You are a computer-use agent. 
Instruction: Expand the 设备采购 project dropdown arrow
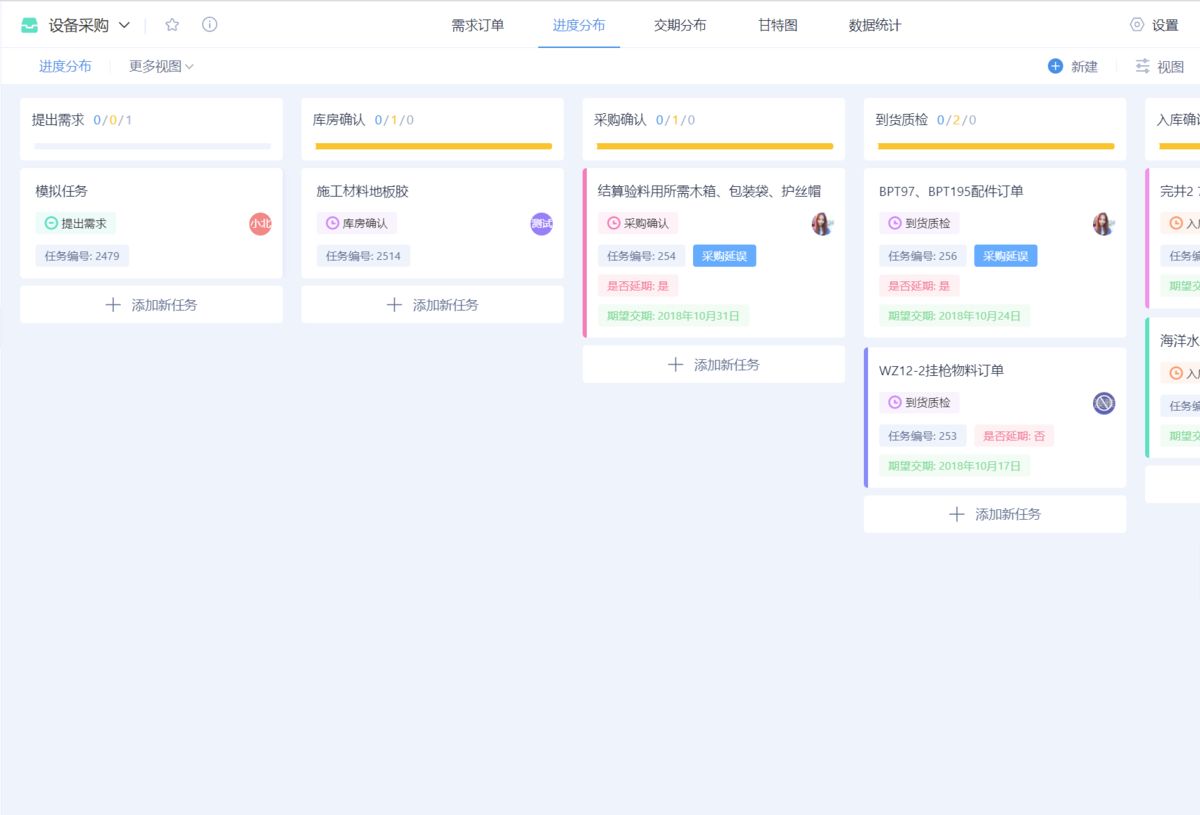(124, 25)
